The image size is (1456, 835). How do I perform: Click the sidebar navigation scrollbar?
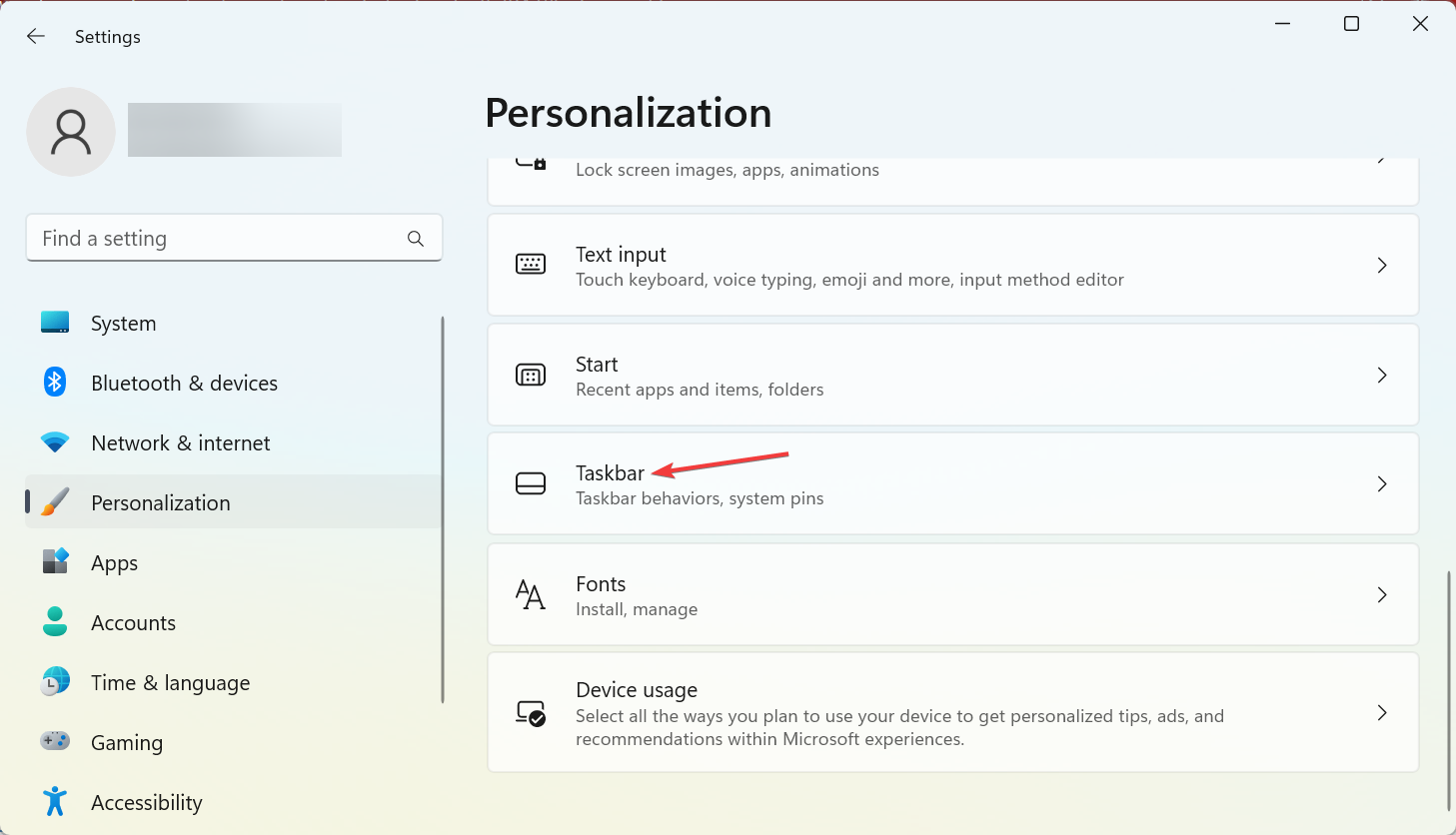click(443, 509)
